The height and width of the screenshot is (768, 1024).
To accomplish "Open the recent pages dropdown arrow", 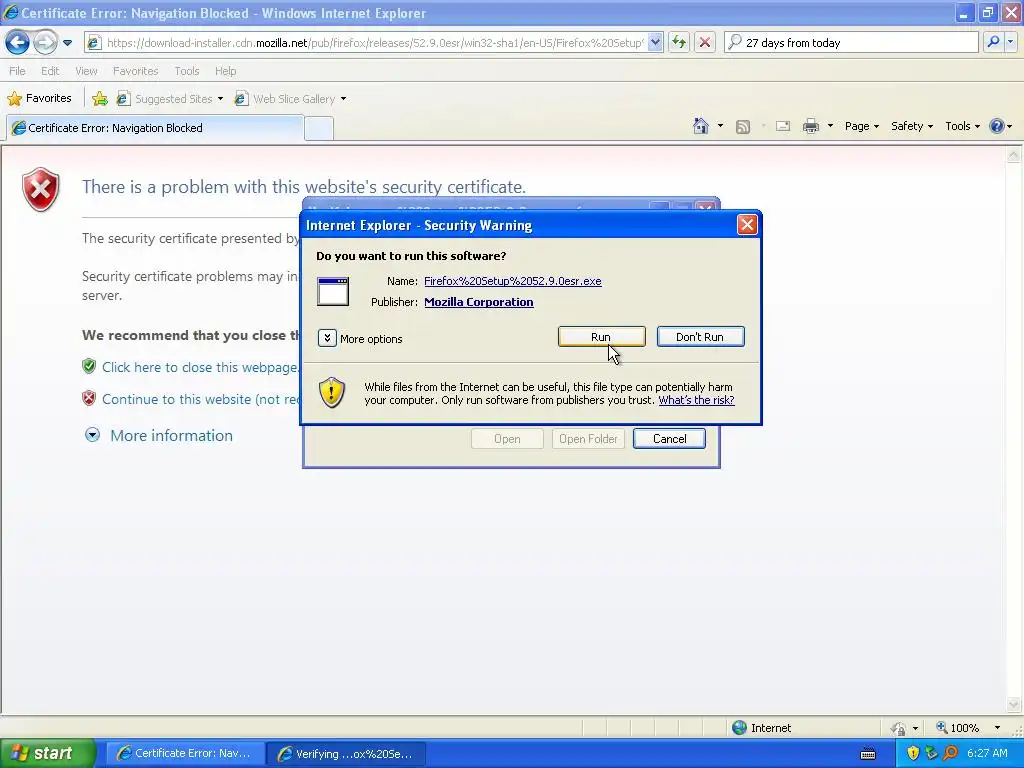I will point(67,43).
